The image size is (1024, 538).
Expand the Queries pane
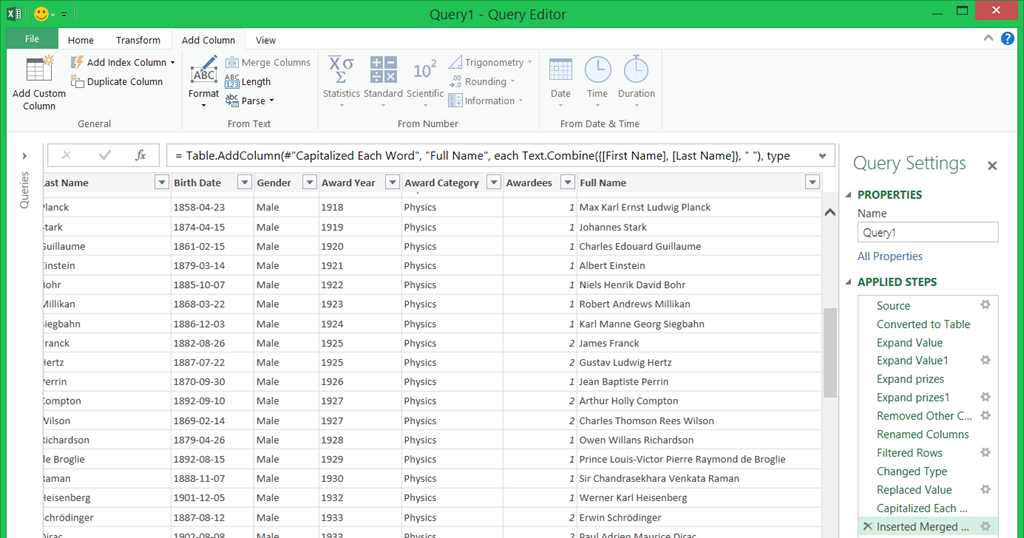tap(24, 156)
